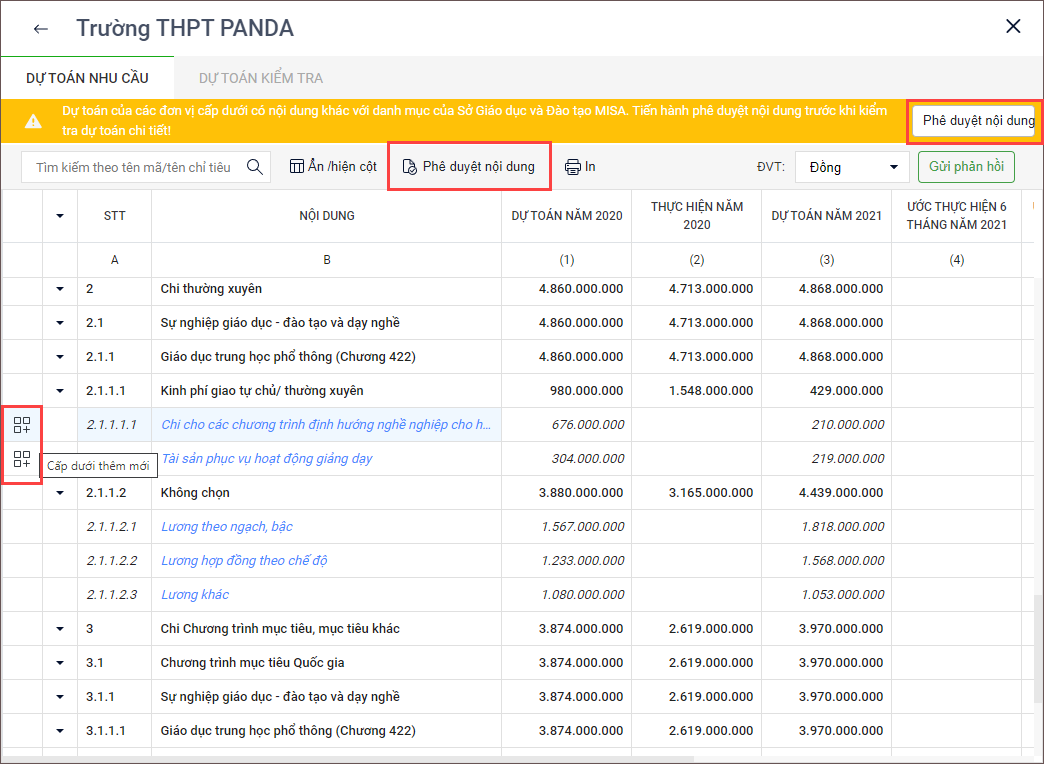Click the magnifier search icon

(255, 167)
